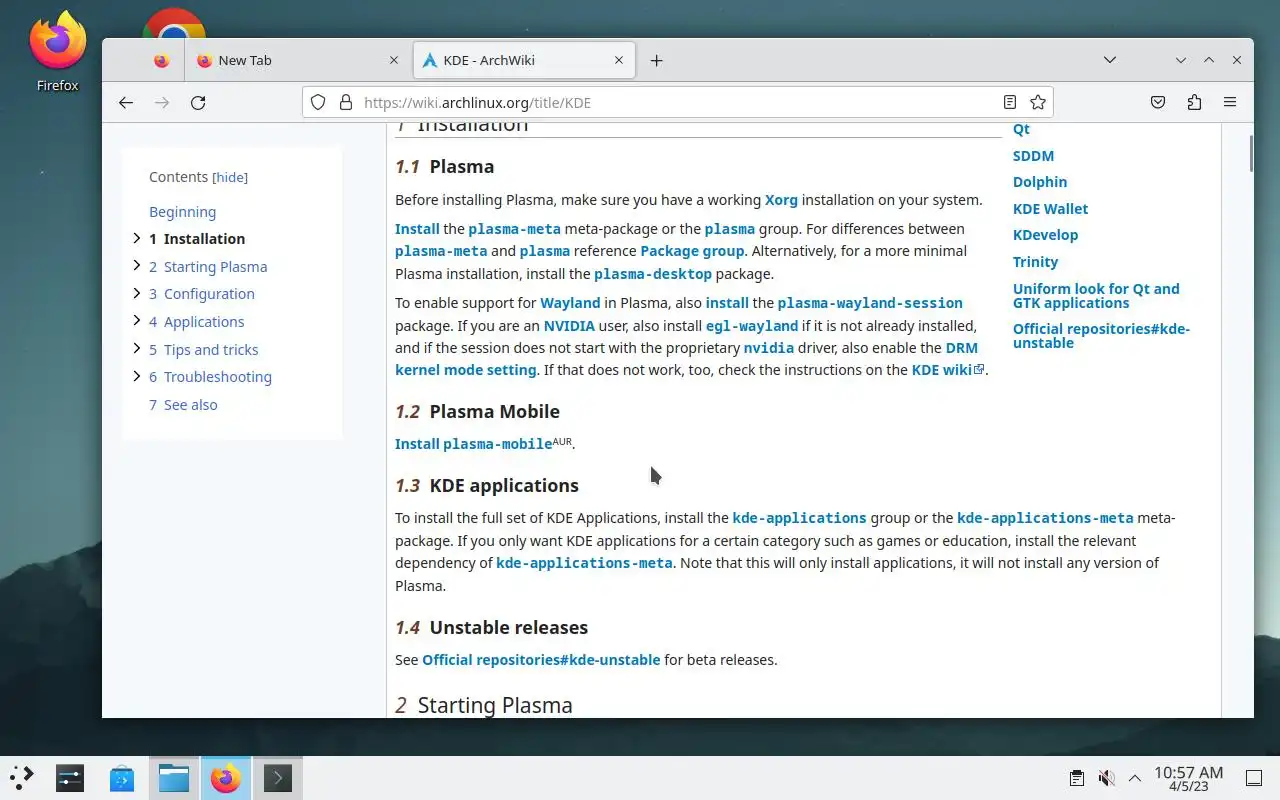The image size is (1280, 800).
Task: Select the KDE - ArchWiki tab
Action: [525, 60]
